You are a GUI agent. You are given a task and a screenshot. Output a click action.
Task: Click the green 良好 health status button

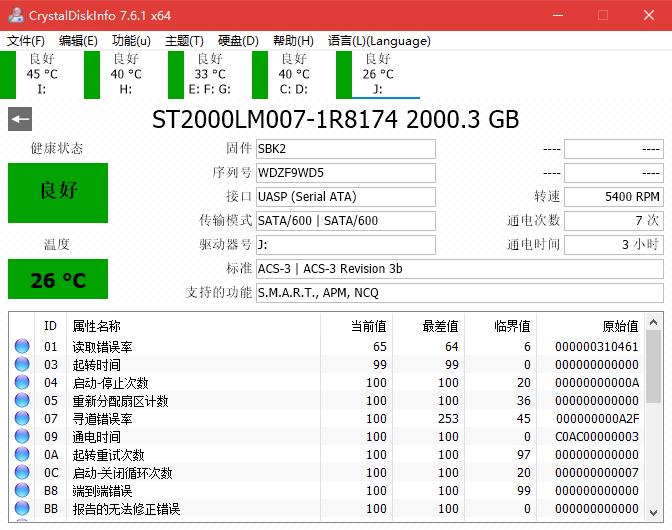point(58,193)
